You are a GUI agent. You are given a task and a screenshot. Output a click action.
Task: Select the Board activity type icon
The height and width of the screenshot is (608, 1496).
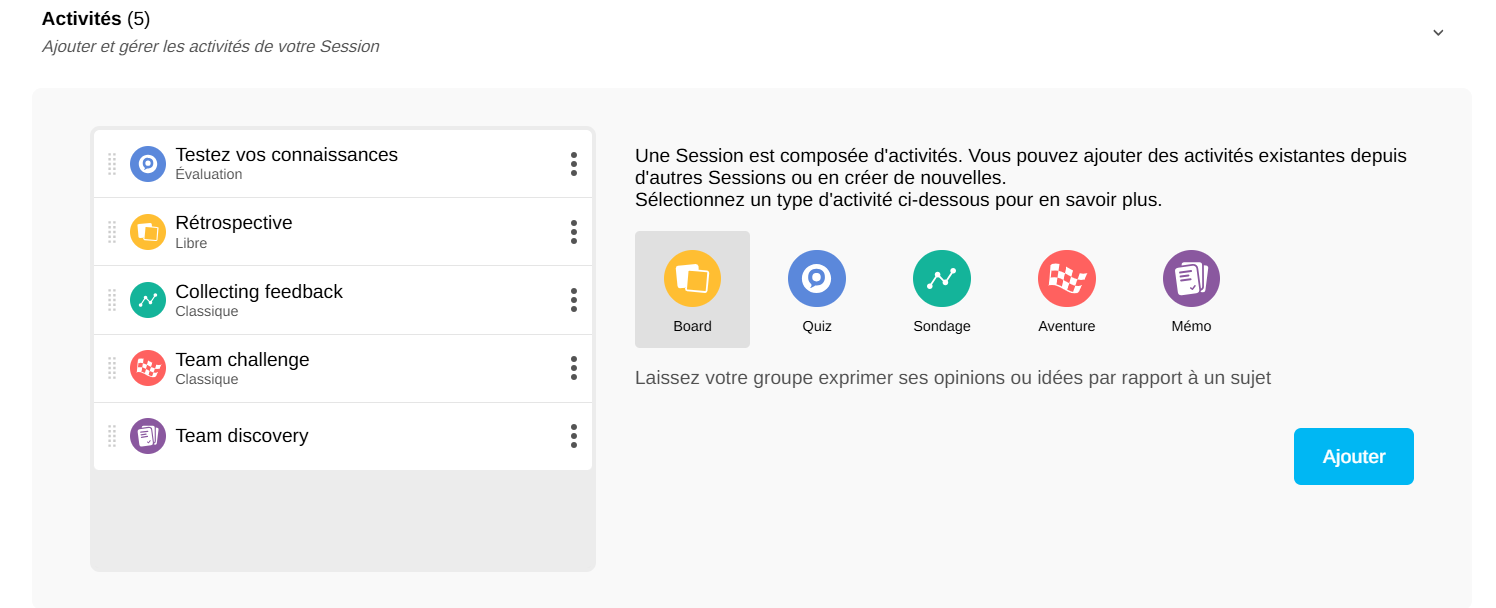692,279
